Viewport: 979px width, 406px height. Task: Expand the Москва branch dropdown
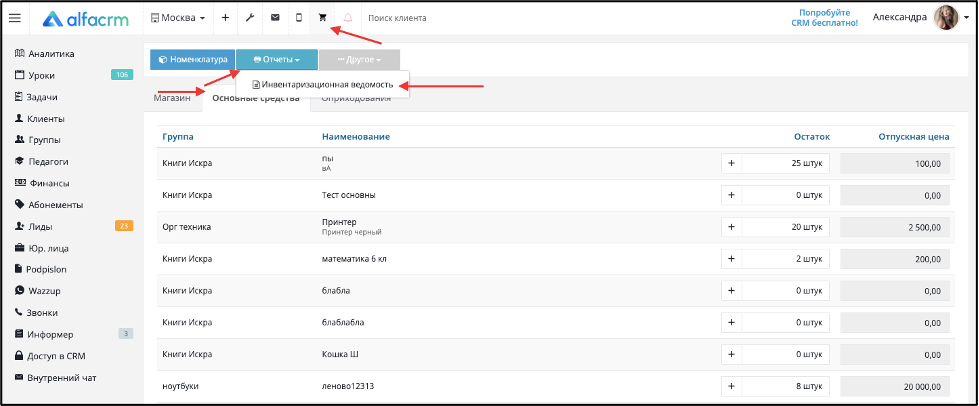[178, 18]
